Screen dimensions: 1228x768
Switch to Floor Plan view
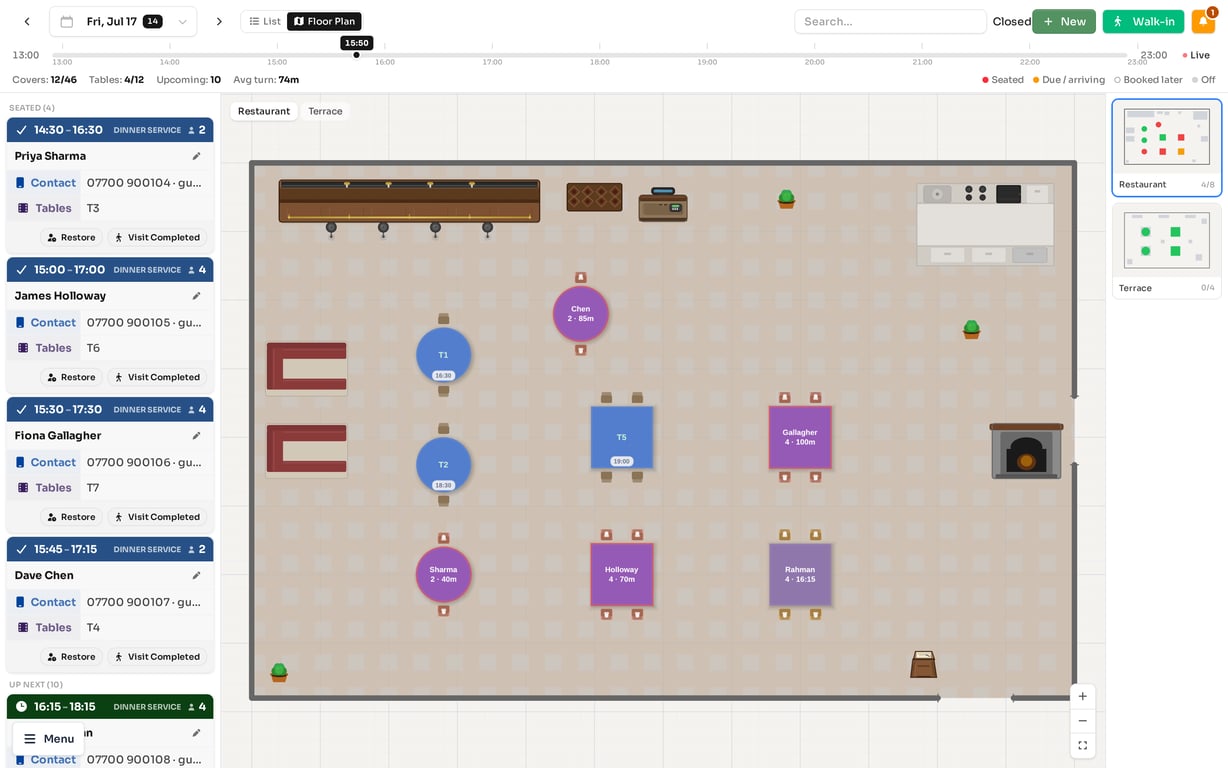(x=324, y=21)
